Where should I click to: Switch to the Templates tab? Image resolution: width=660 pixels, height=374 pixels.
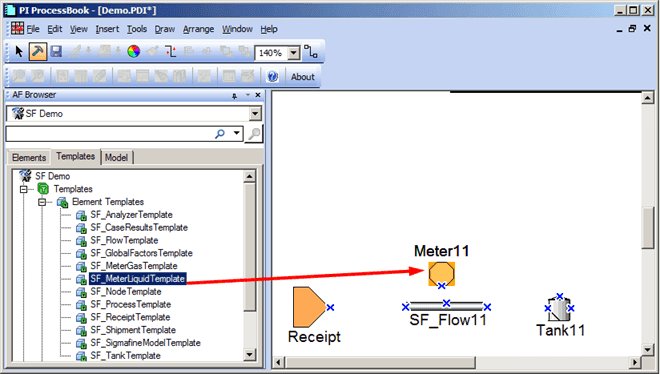pos(76,156)
